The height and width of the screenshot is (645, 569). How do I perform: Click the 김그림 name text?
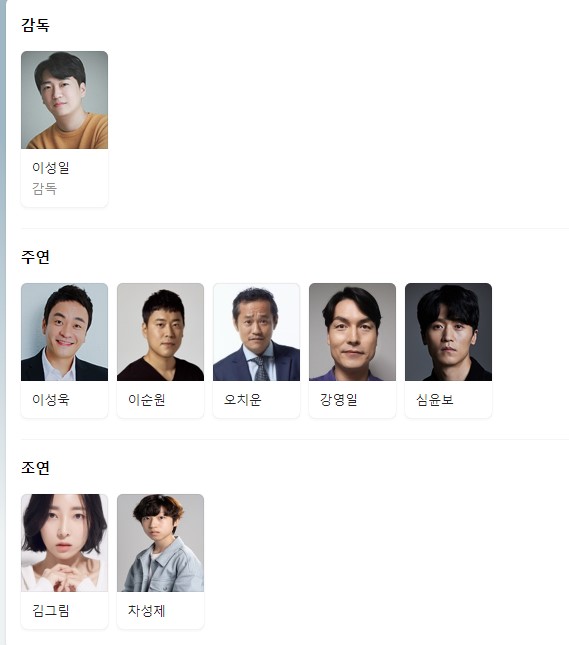point(51,610)
